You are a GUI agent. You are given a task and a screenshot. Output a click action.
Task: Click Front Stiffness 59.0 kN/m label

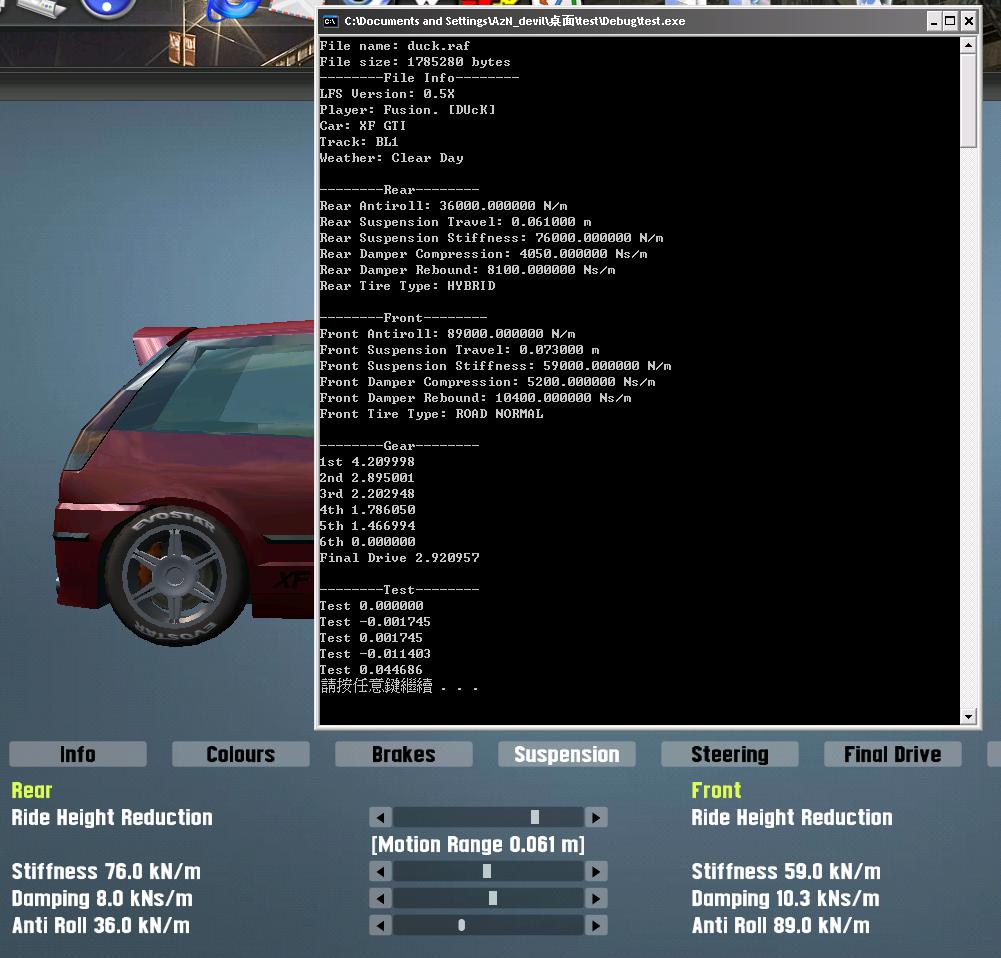786,871
